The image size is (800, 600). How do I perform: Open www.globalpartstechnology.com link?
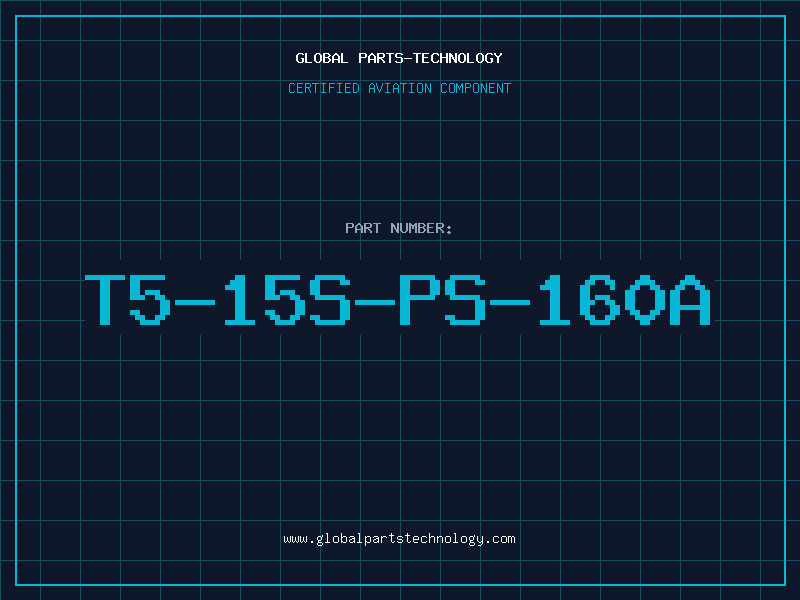399,539
